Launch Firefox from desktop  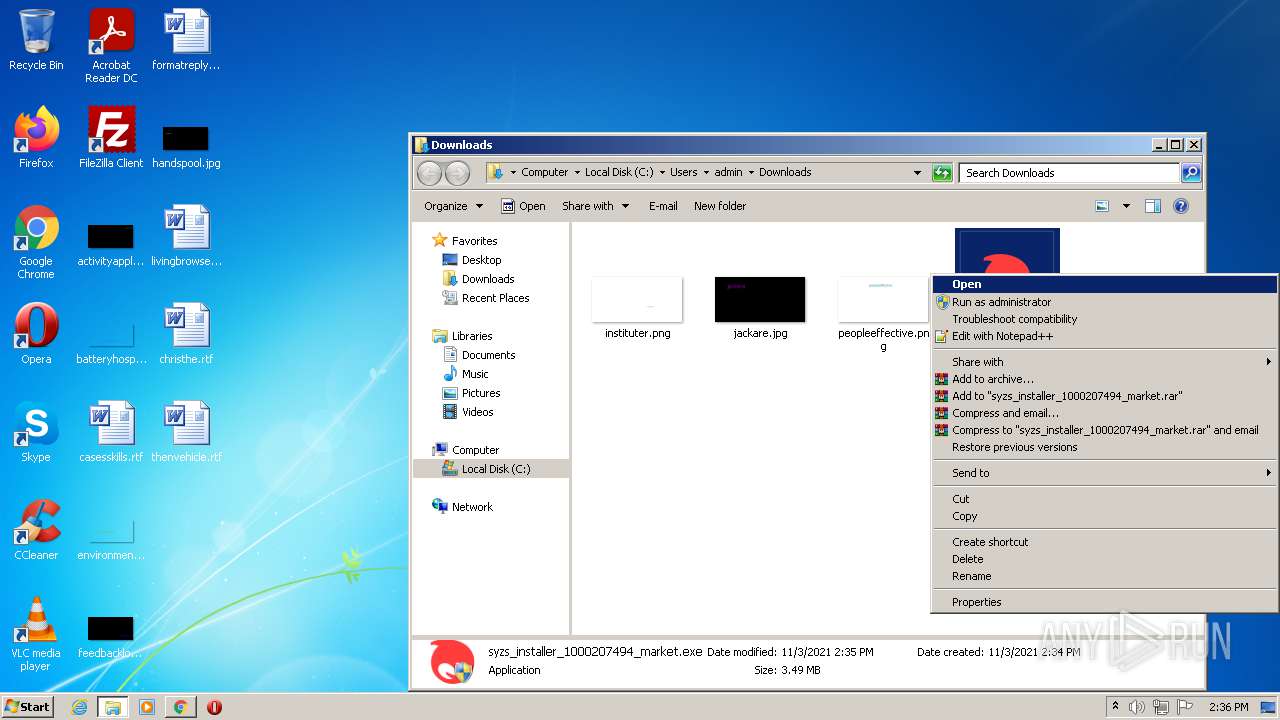[36, 138]
